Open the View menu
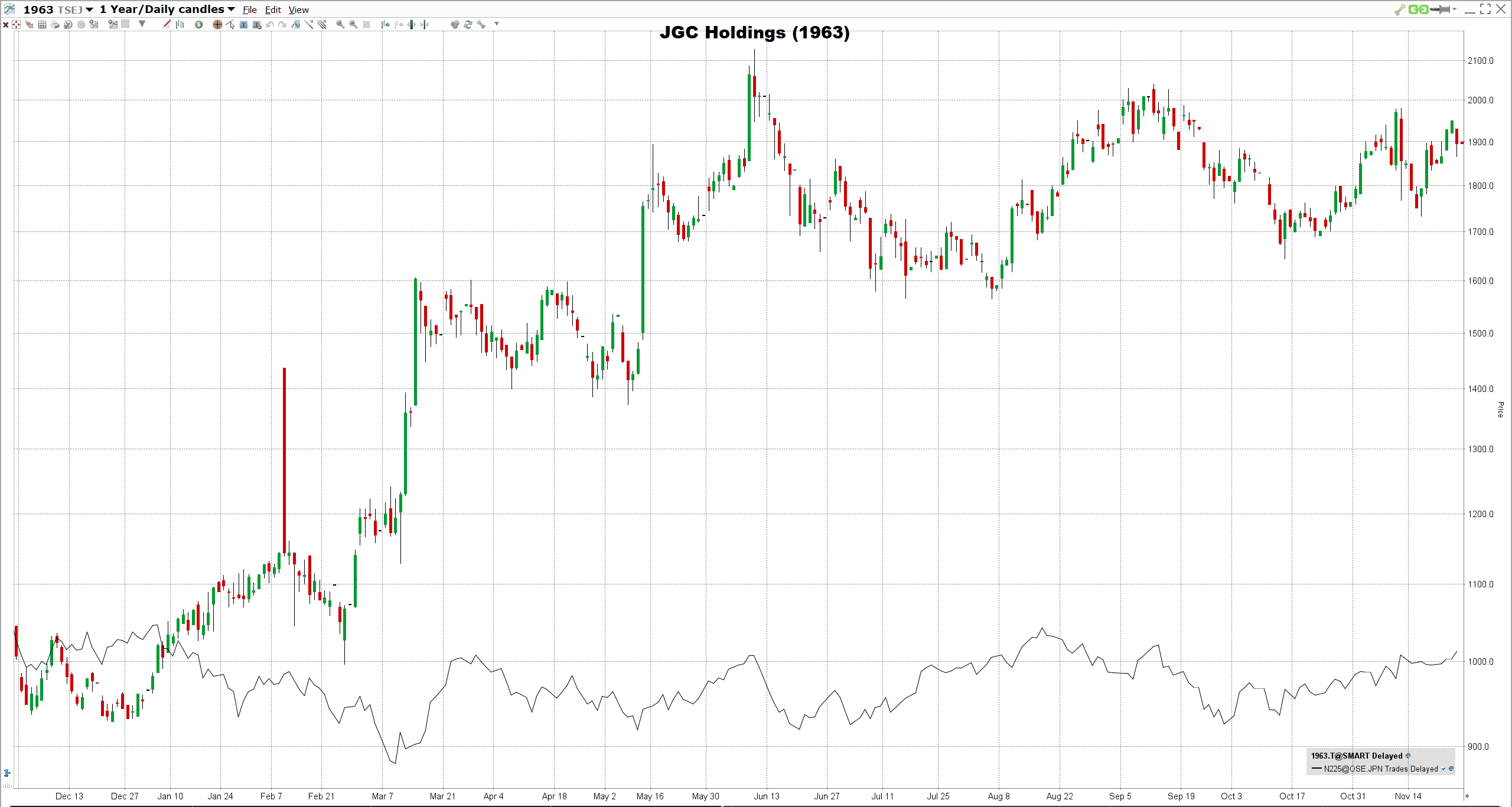Viewport: 1512px width, 807px height. pos(298,10)
